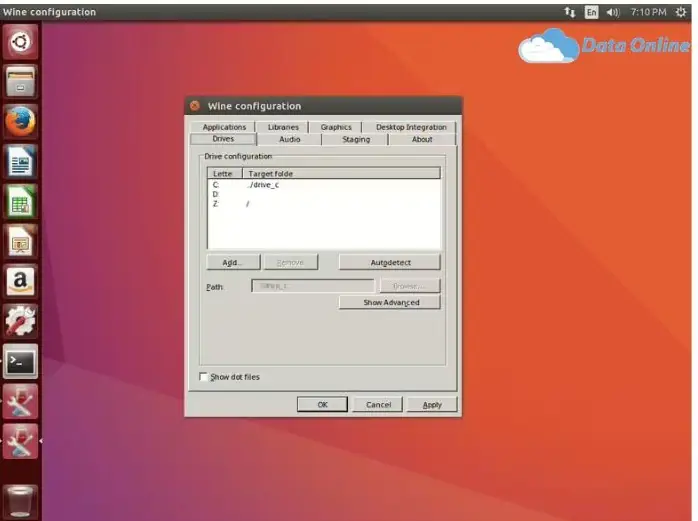The image size is (698, 521).
Task: Select the Drives tab
Action: click(x=223, y=139)
